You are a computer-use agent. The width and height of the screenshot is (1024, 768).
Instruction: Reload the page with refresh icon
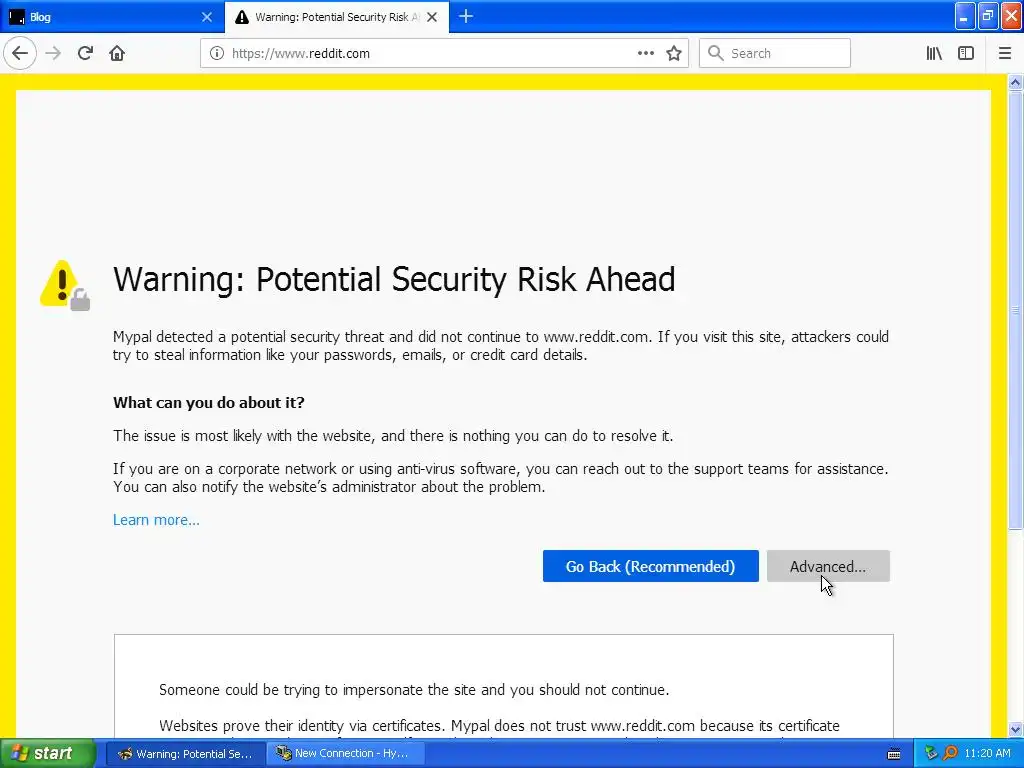pos(85,53)
